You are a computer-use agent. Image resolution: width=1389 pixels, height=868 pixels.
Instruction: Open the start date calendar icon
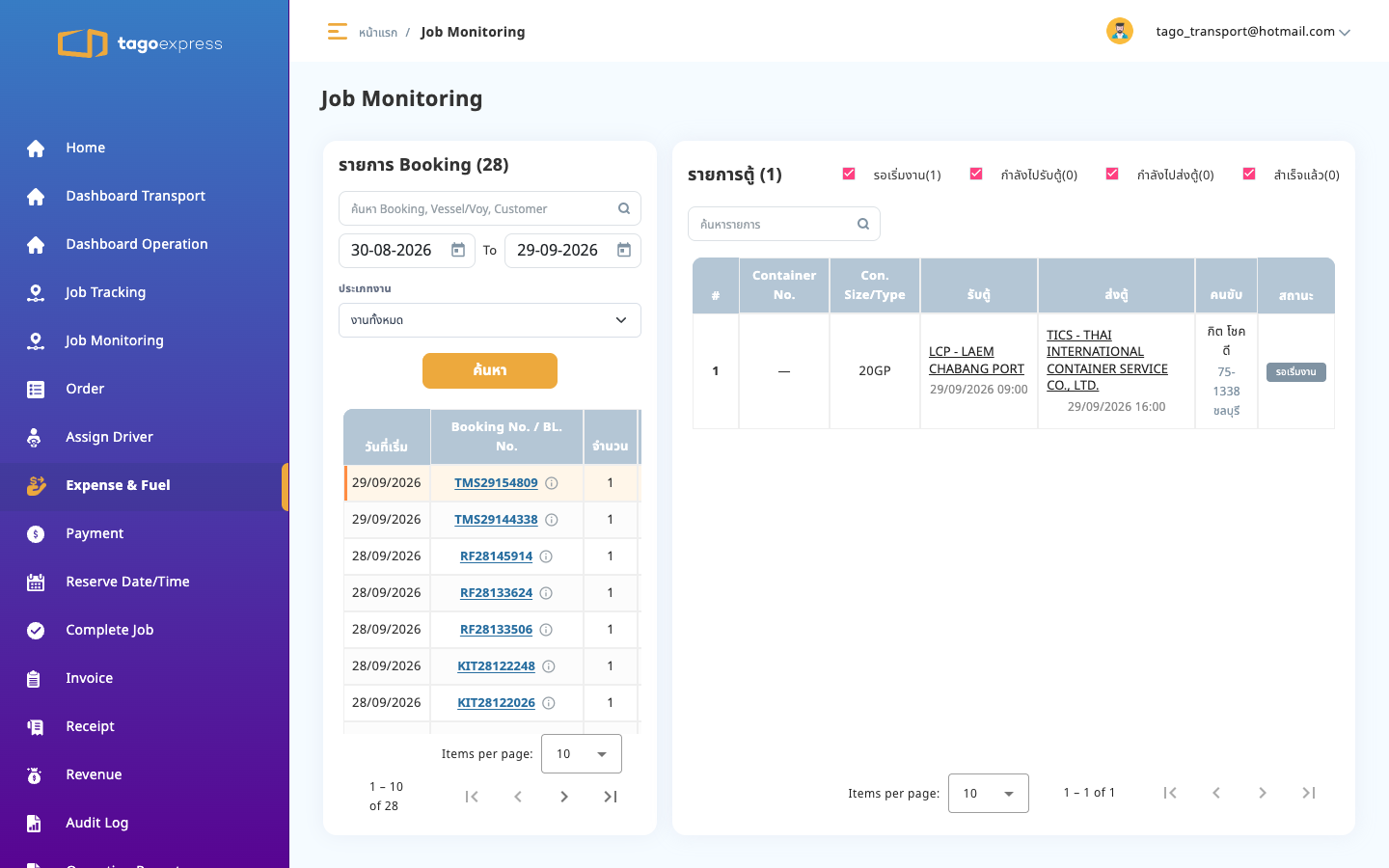pos(458,251)
